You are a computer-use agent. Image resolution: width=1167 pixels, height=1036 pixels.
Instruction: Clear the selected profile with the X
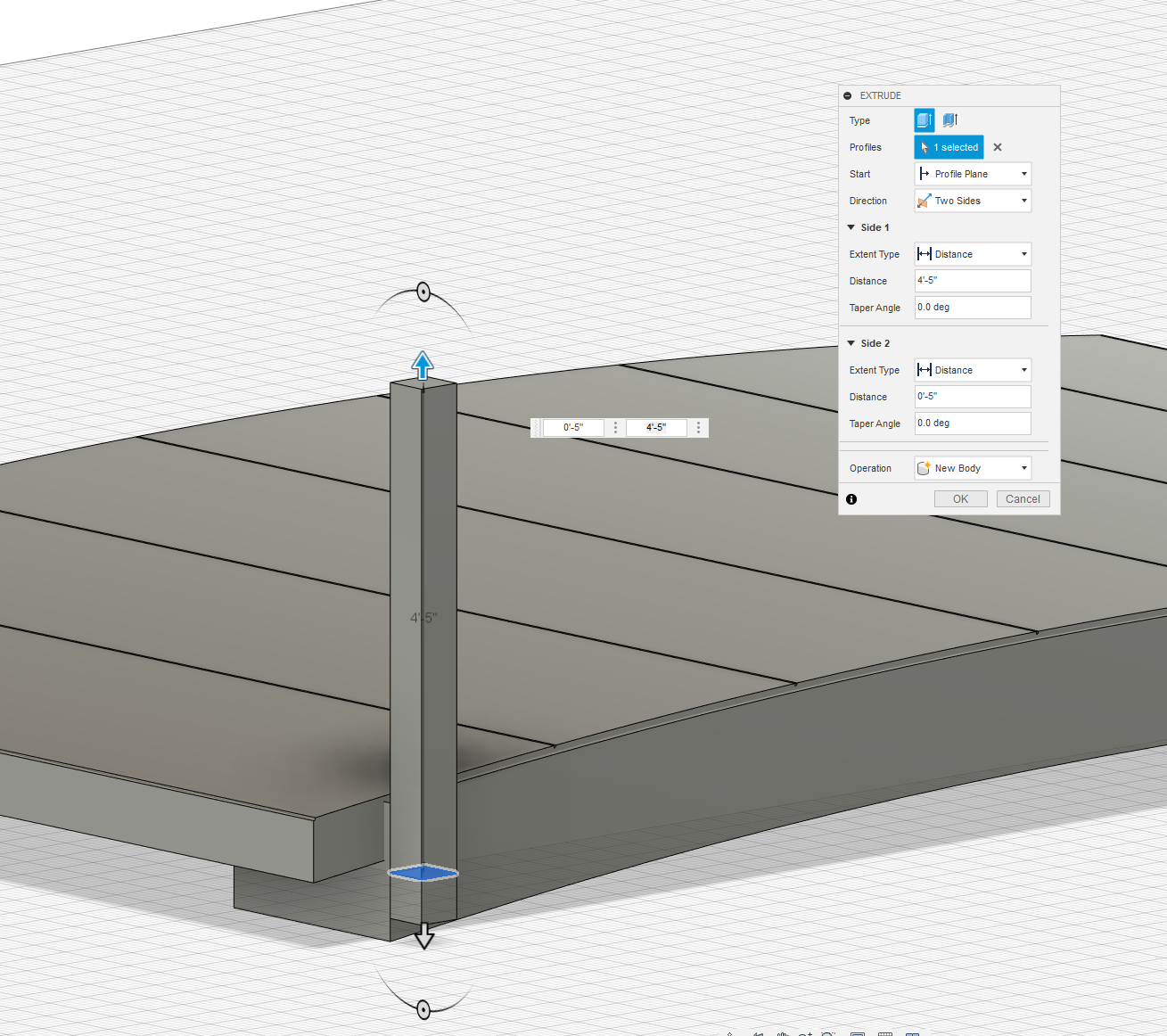point(998,147)
